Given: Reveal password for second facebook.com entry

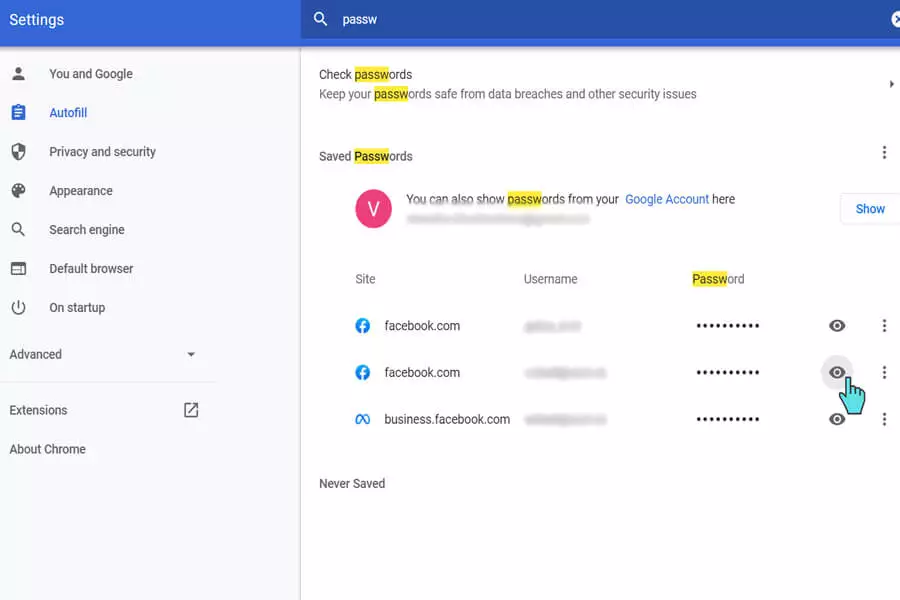Looking at the screenshot, I should (x=837, y=372).
